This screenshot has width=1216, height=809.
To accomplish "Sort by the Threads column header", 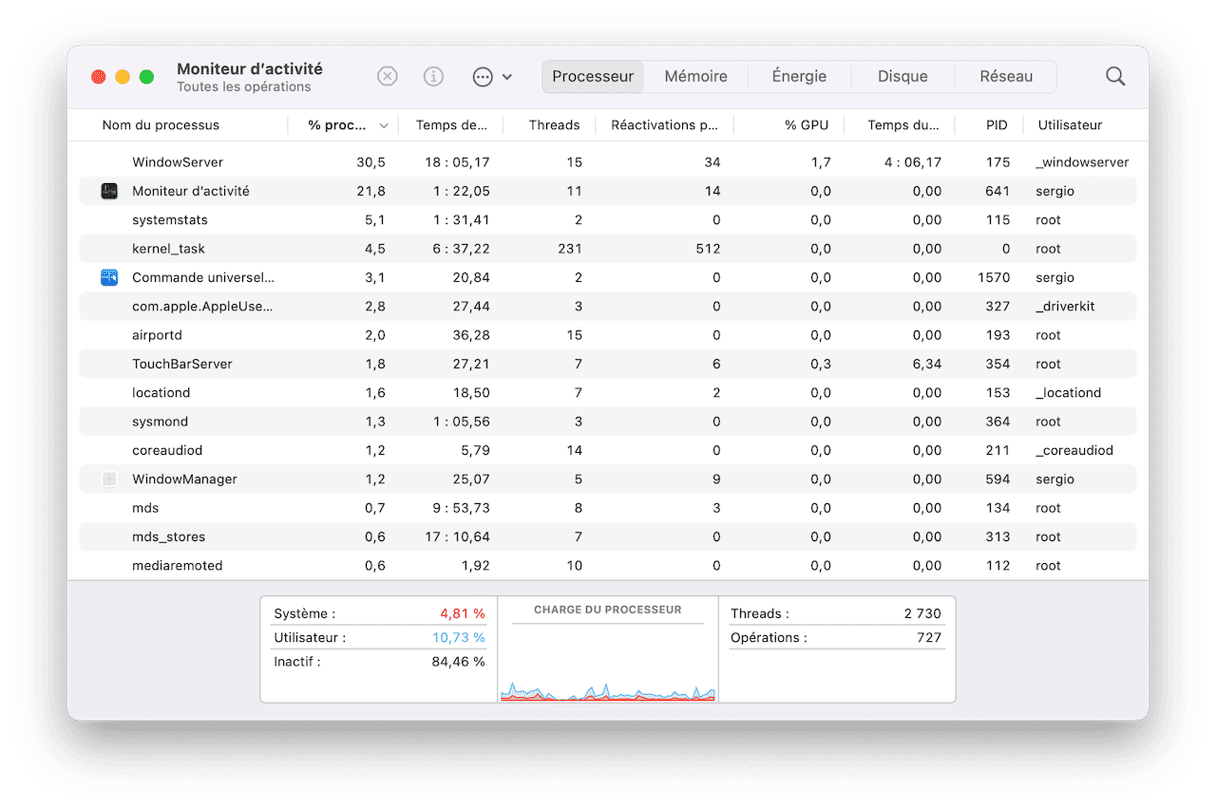I will [x=553, y=126].
